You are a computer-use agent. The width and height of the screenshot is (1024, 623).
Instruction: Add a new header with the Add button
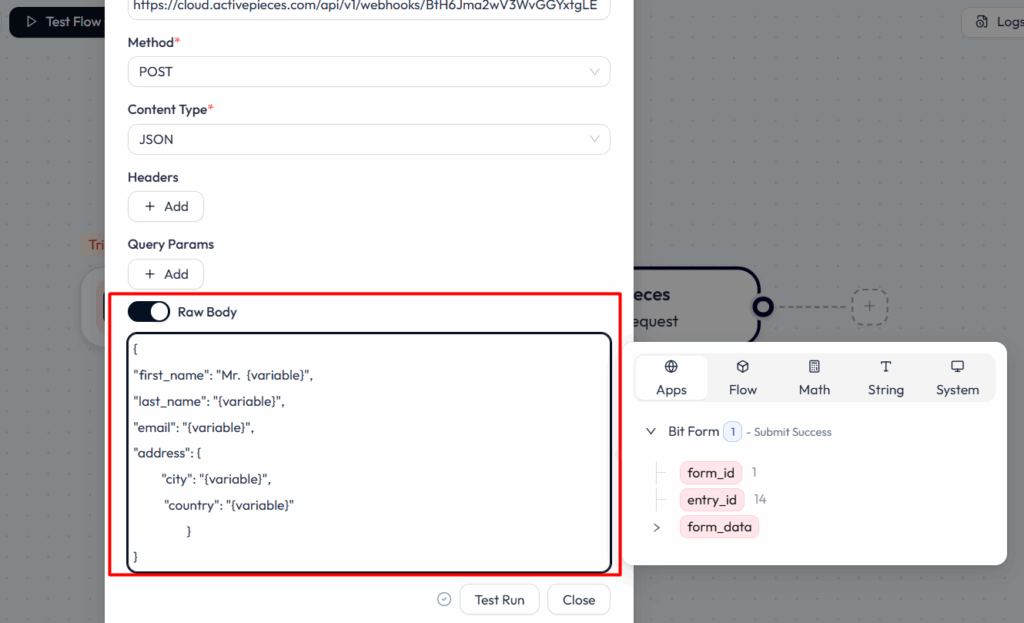coord(165,206)
